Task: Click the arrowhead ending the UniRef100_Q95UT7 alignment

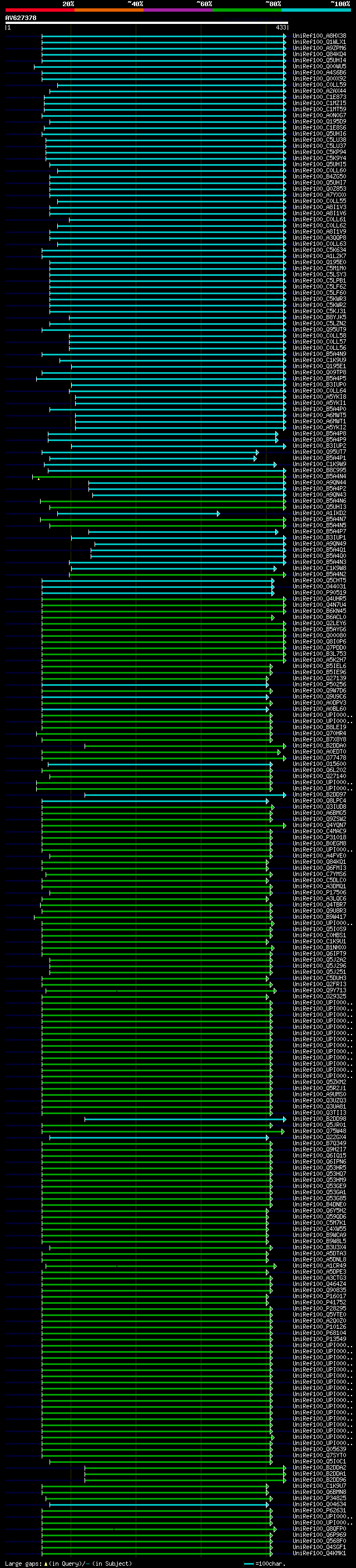Action: tap(258, 452)
